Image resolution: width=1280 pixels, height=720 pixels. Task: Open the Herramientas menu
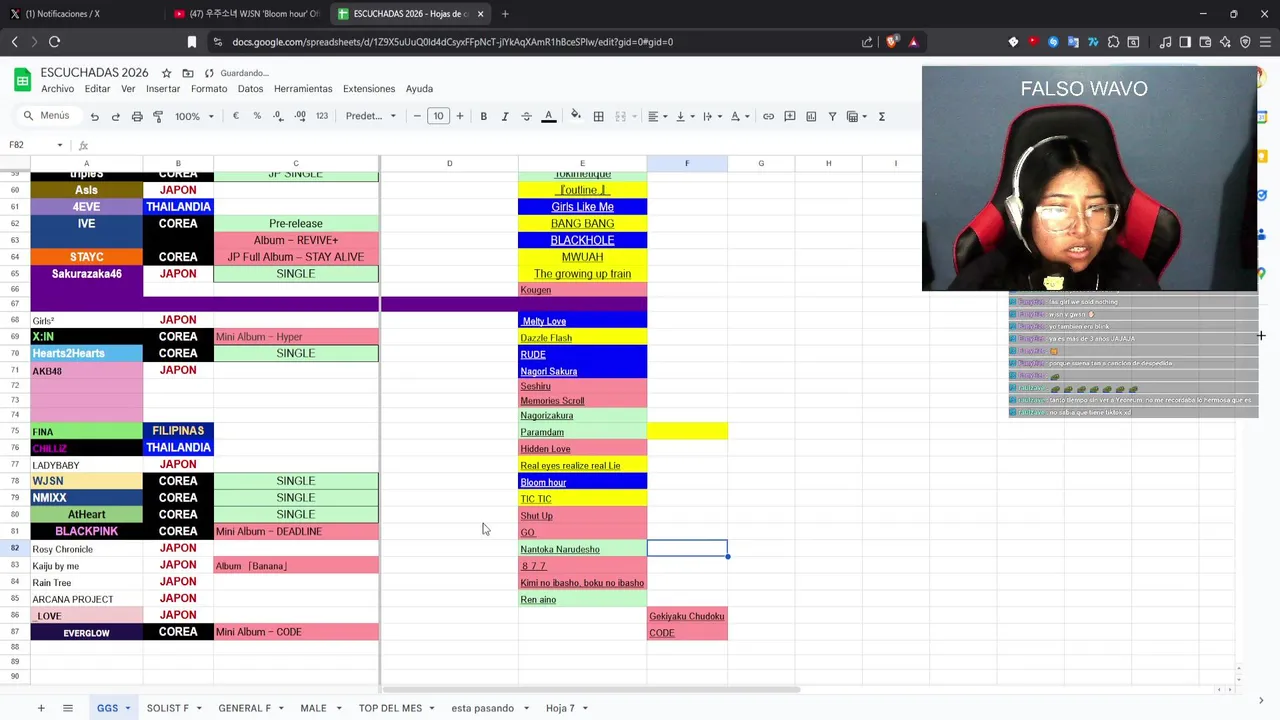pos(303,89)
